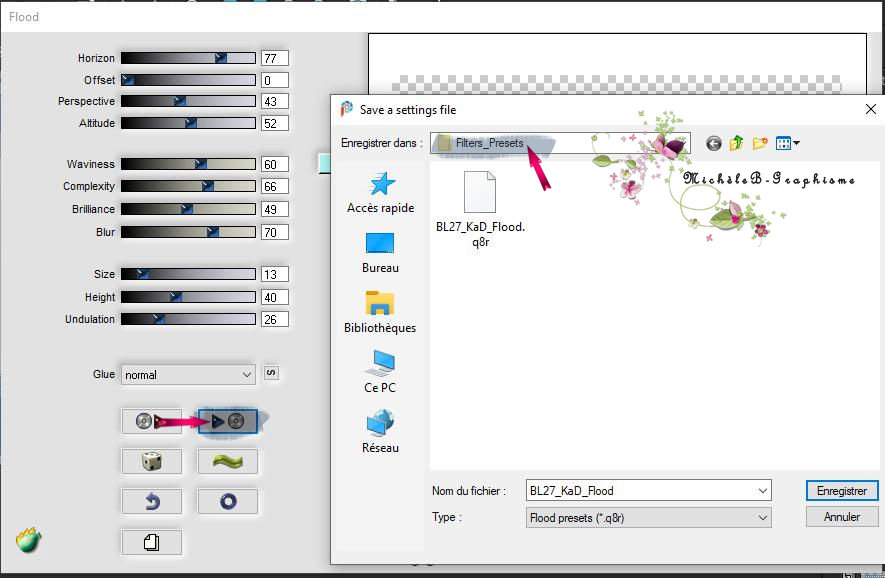Click the load preset button in Flood
Viewport: 885px width, 578px height.
(x=151, y=421)
